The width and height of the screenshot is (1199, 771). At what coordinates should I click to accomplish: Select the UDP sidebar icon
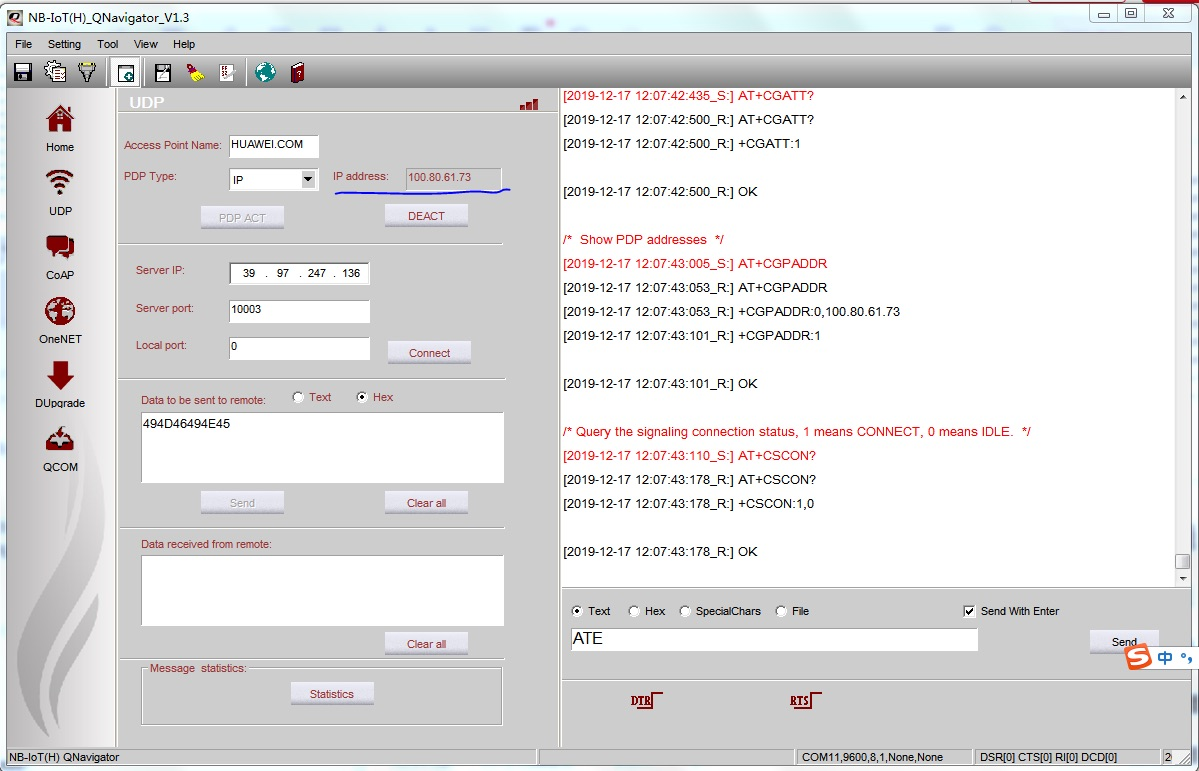click(60, 192)
